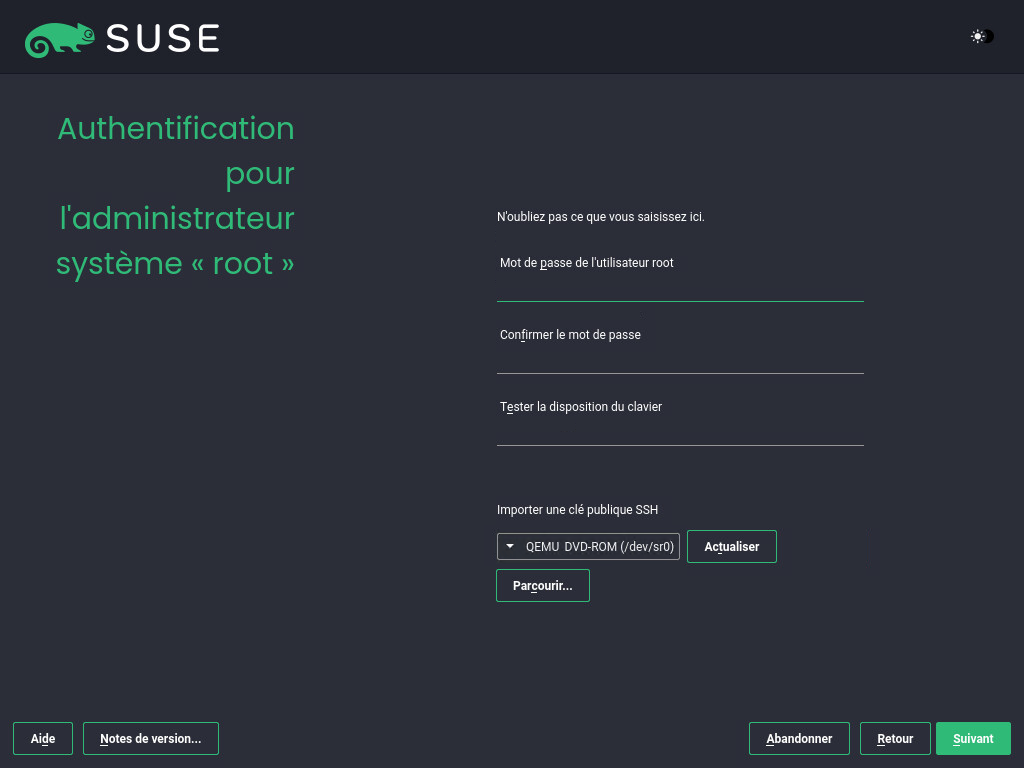
Task: Click the Confirmer le mot de passe field
Action: pos(680,359)
